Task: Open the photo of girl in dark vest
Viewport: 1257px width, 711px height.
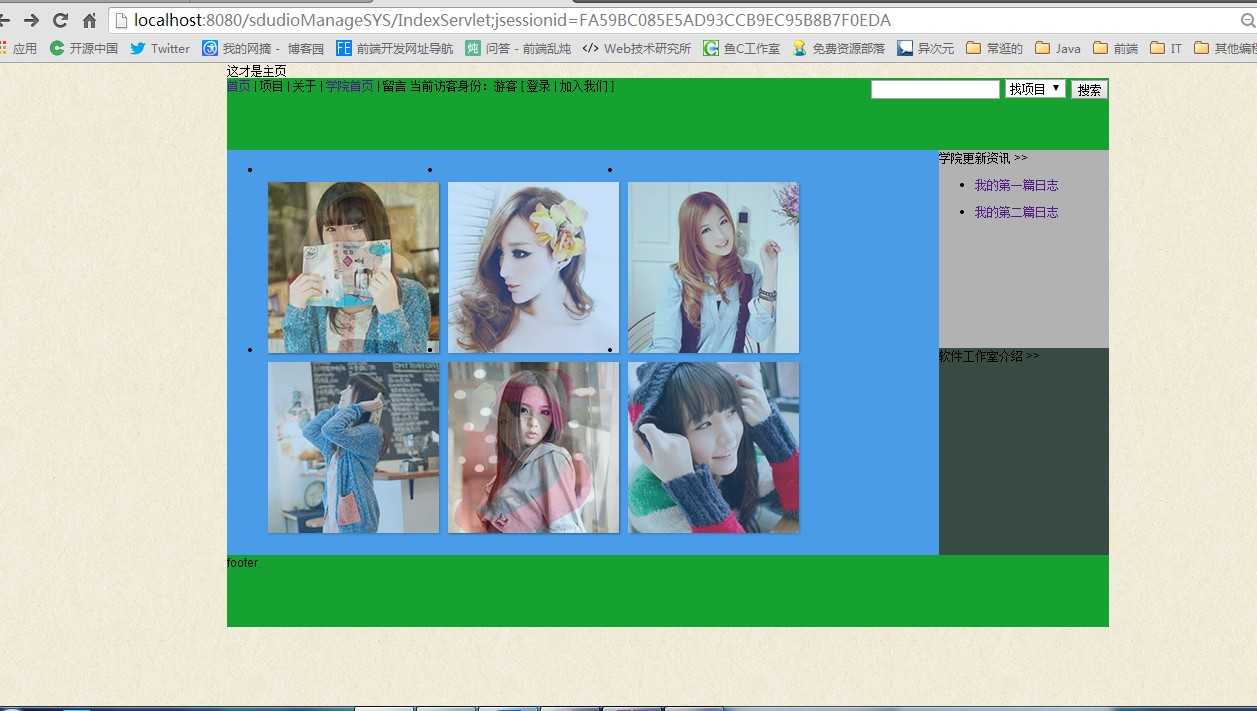Action: coord(713,267)
